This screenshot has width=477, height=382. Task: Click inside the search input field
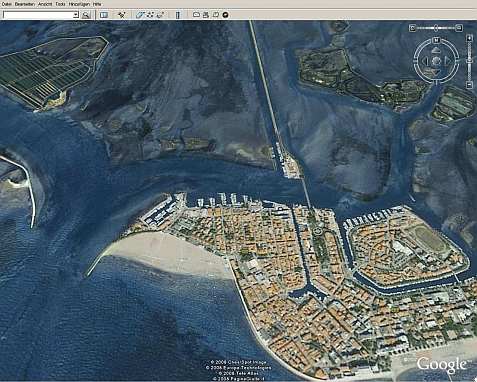coord(38,15)
